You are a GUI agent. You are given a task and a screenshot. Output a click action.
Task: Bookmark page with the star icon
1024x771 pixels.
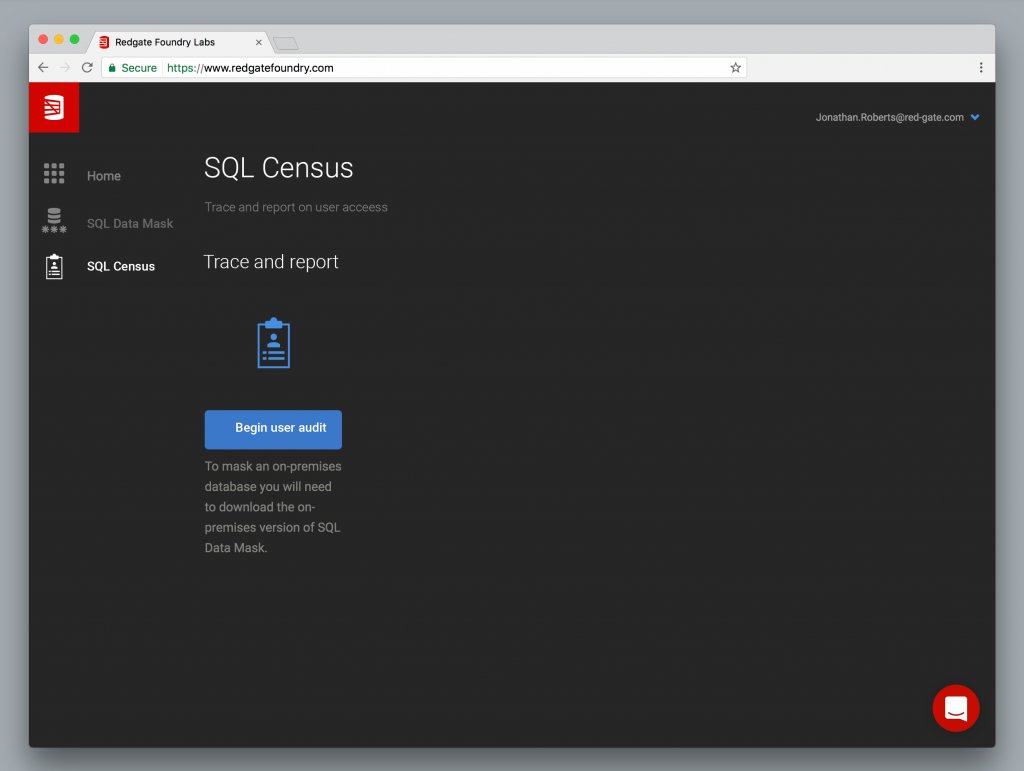click(735, 67)
